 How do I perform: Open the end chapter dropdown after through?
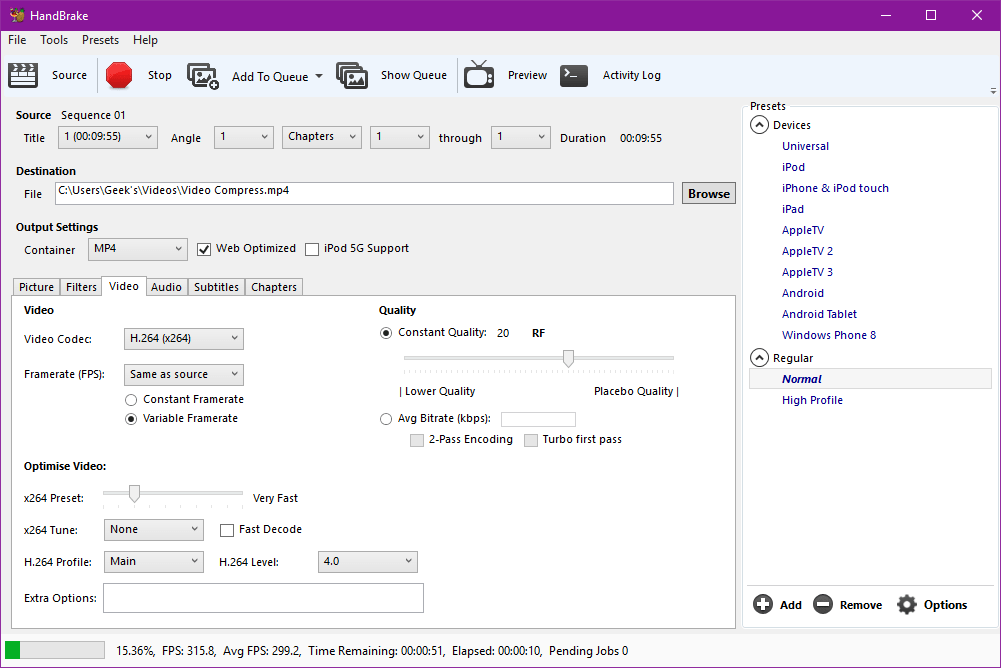click(x=520, y=137)
